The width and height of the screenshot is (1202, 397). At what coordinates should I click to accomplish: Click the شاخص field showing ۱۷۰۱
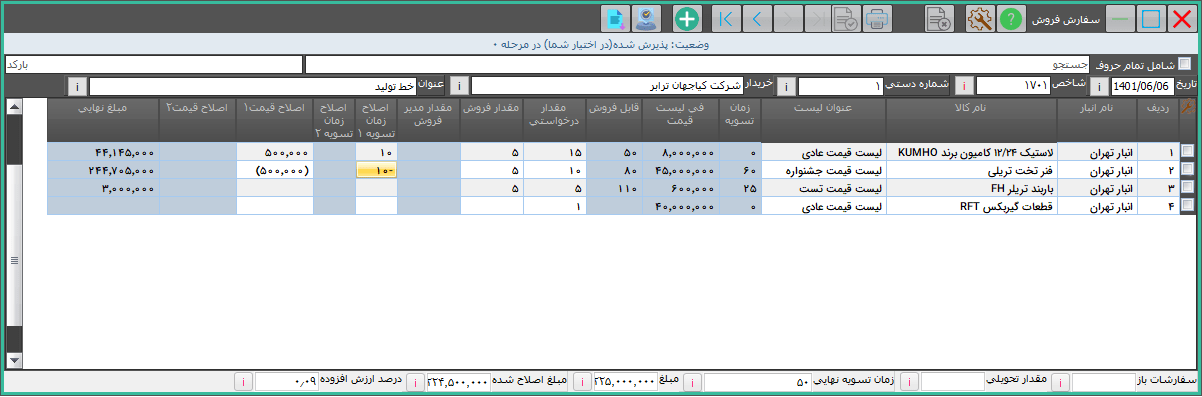(1012, 86)
